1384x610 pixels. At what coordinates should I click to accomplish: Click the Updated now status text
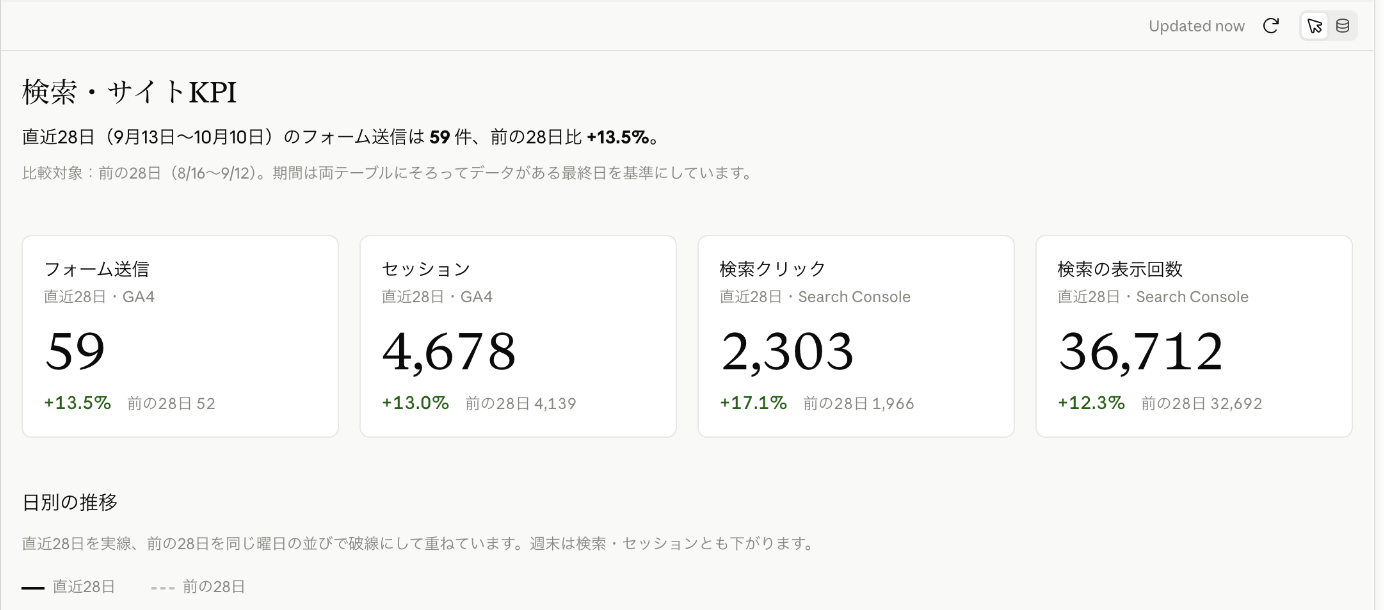coord(1196,26)
